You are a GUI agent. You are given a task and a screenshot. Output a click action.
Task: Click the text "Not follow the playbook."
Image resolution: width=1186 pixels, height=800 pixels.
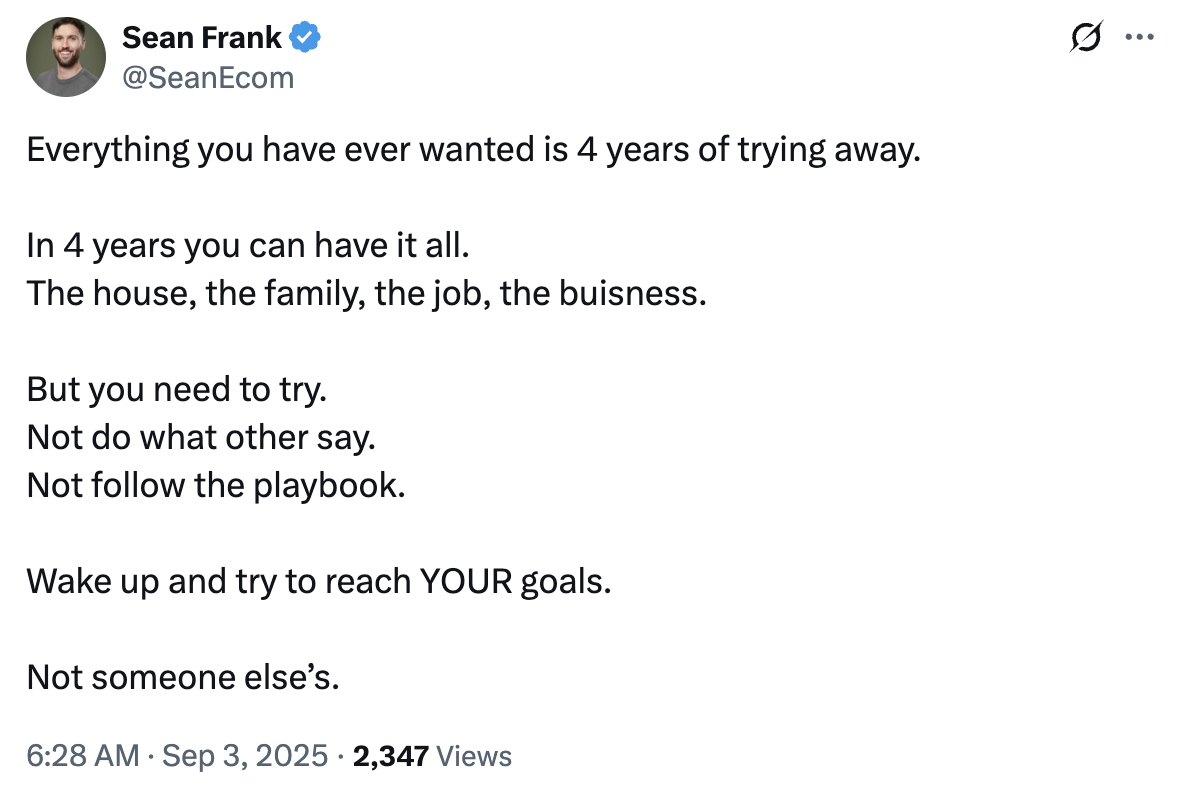pyautogui.click(x=216, y=485)
